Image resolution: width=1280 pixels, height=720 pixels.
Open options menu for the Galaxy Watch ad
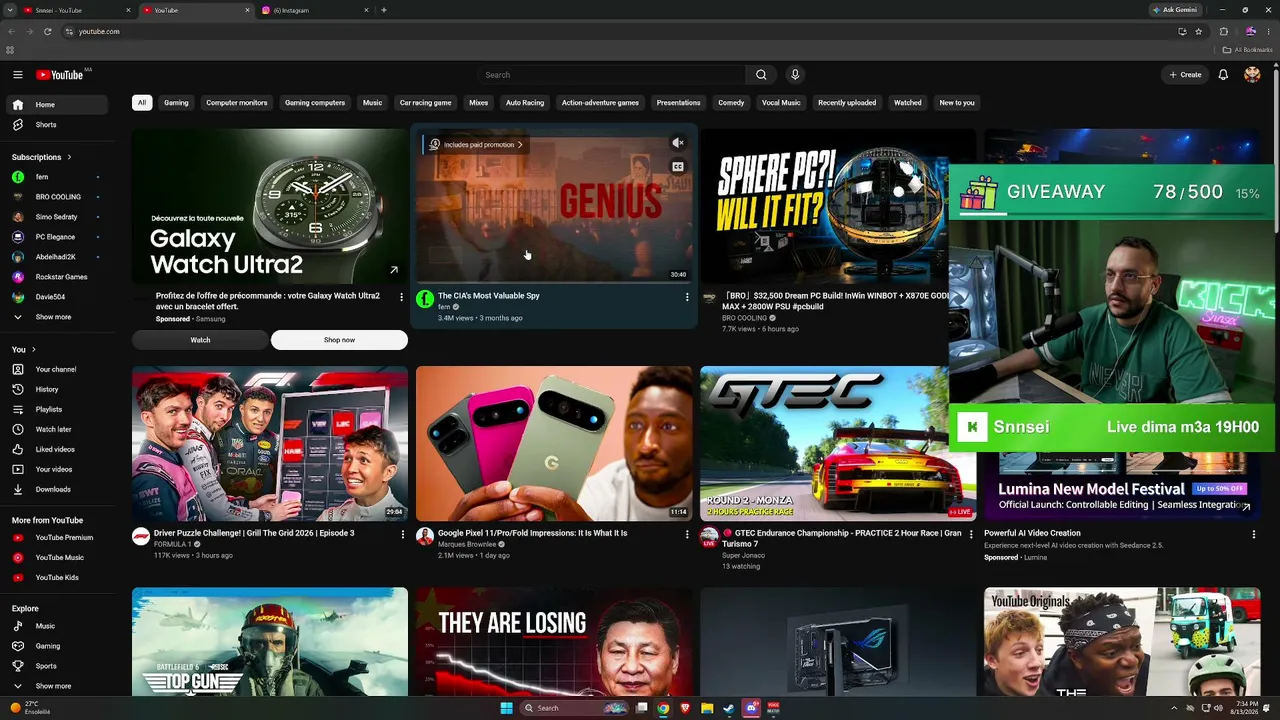402,297
